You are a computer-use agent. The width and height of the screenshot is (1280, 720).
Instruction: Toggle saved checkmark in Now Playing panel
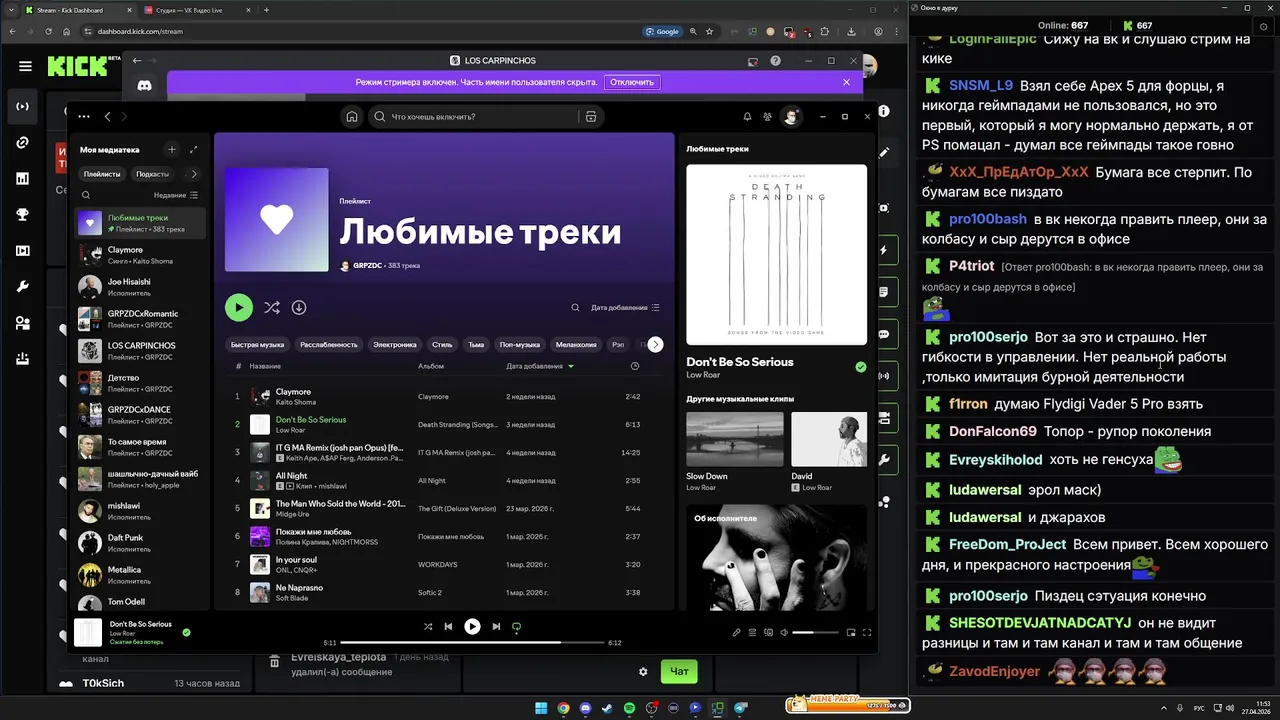click(861, 367)
